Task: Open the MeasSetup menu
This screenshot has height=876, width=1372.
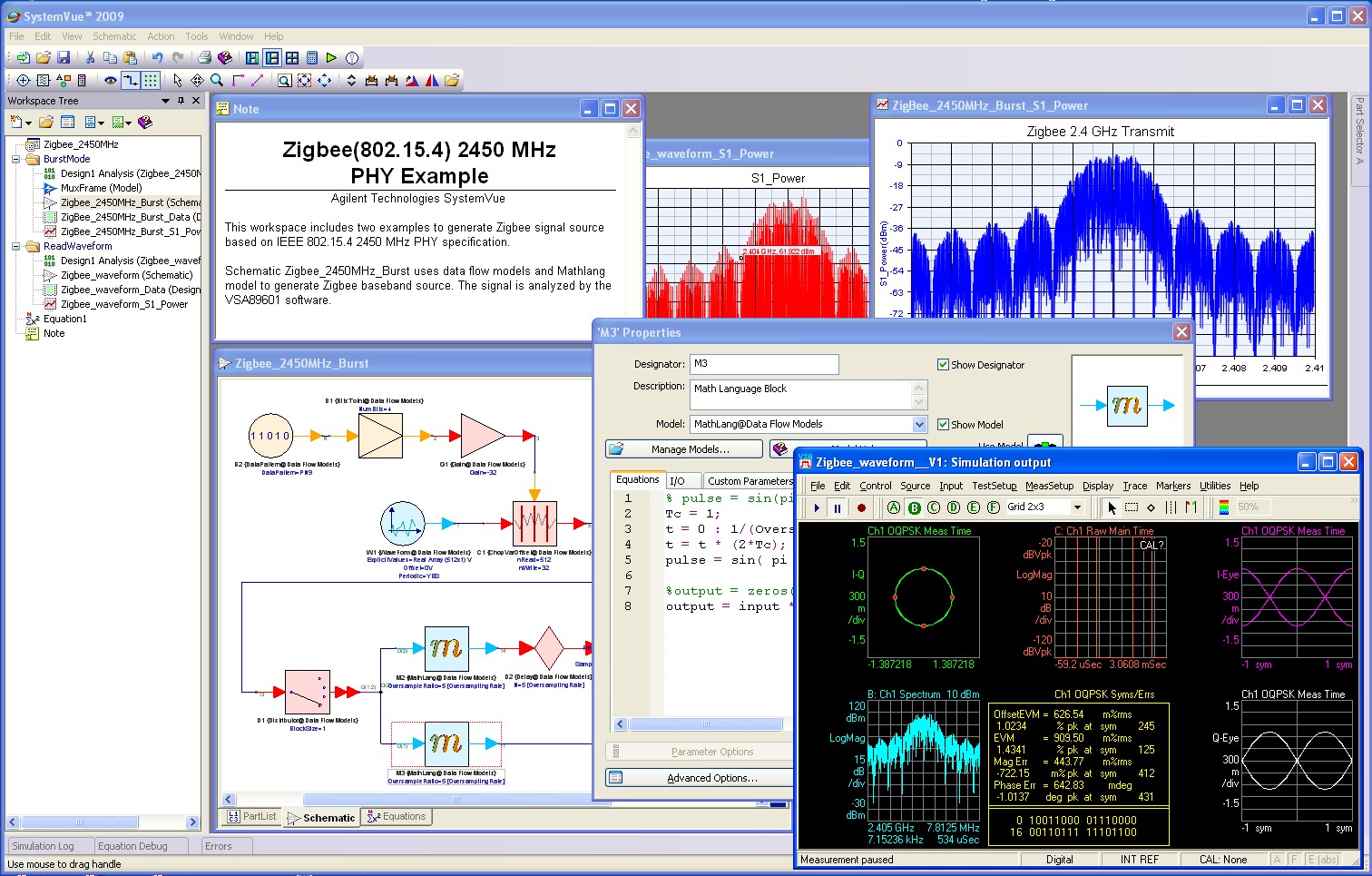Action: [1049, 486]
